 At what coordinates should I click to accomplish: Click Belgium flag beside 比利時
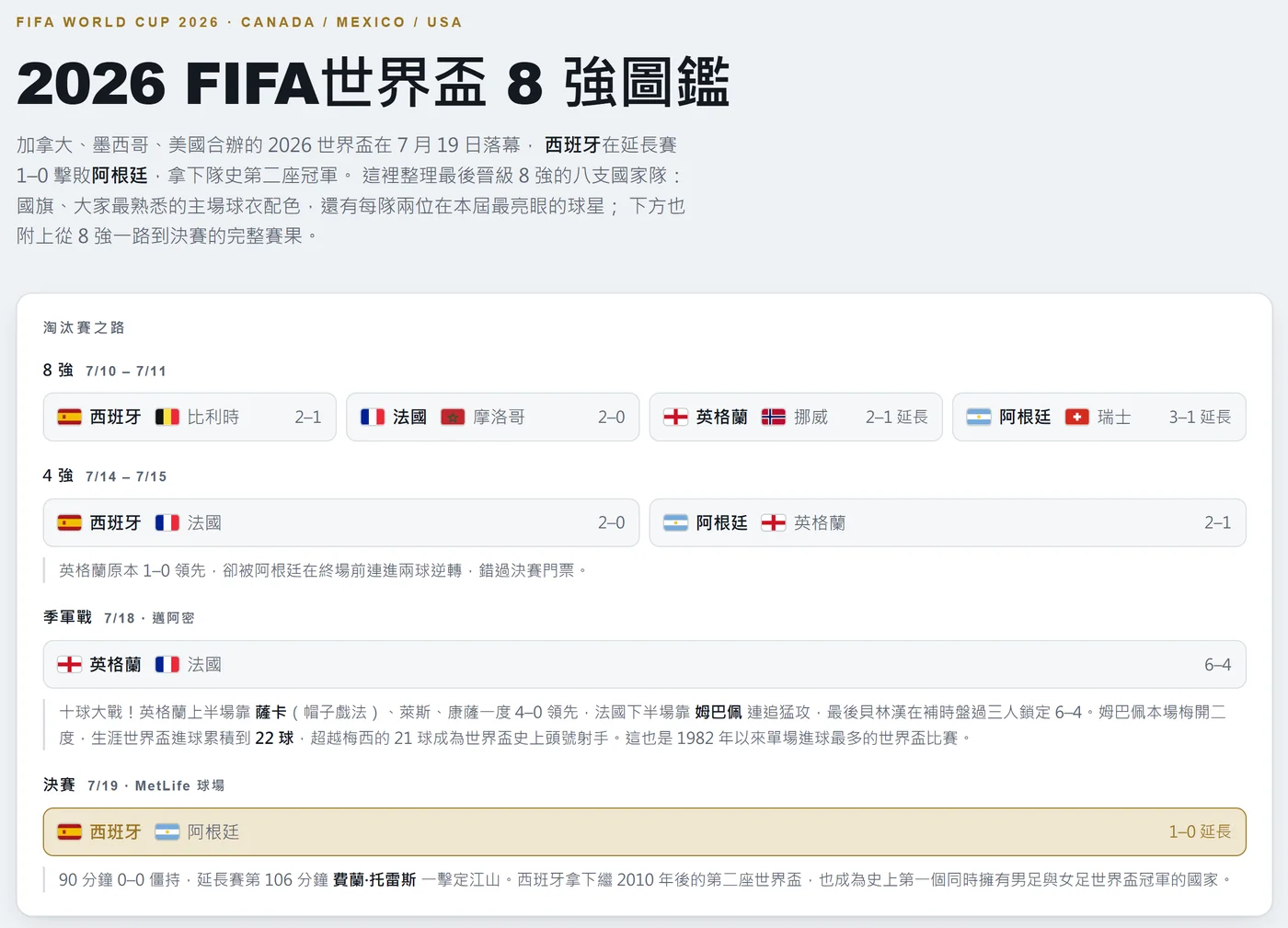167,417
